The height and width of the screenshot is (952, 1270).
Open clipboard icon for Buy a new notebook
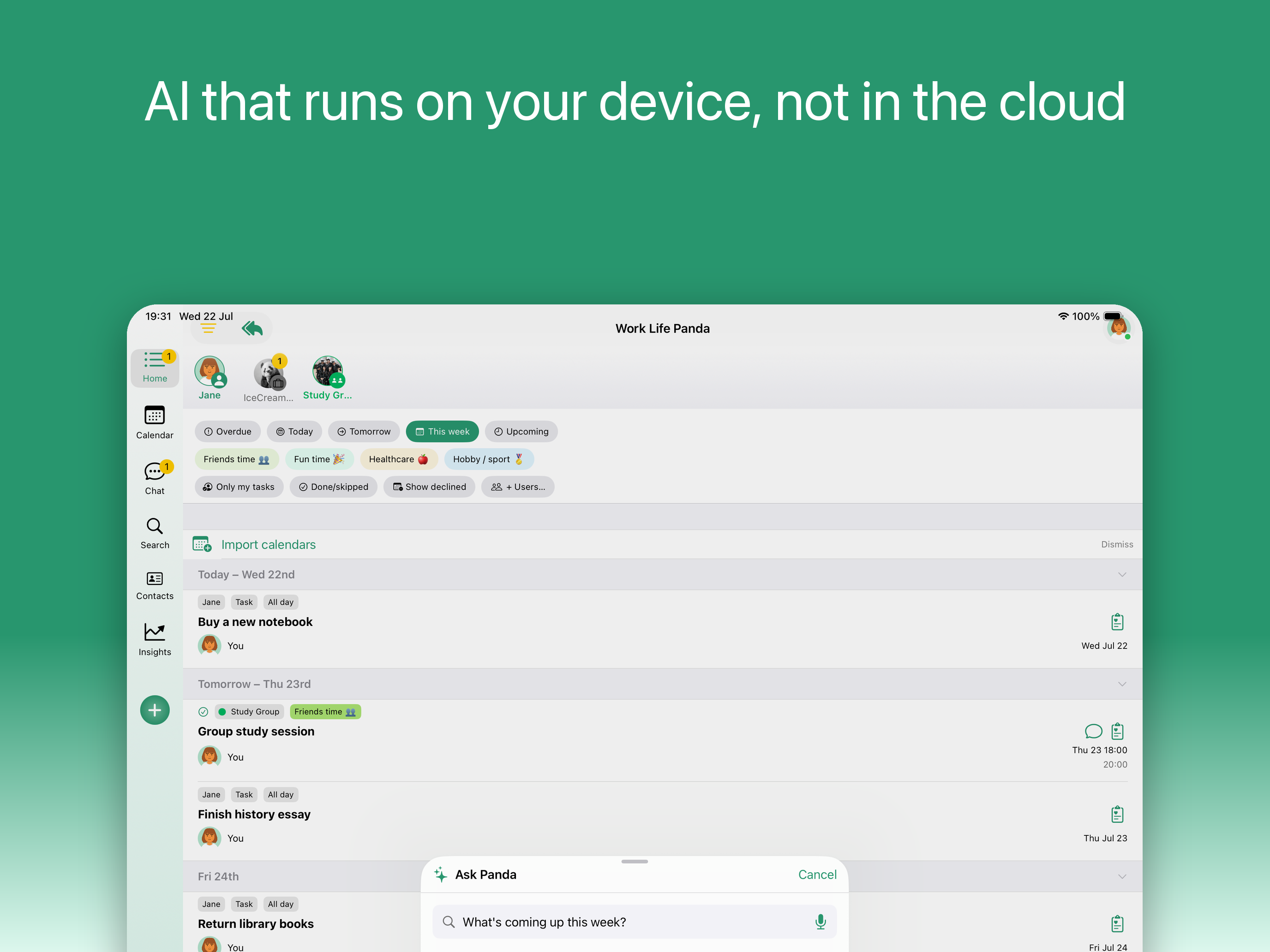point(1117,622)
